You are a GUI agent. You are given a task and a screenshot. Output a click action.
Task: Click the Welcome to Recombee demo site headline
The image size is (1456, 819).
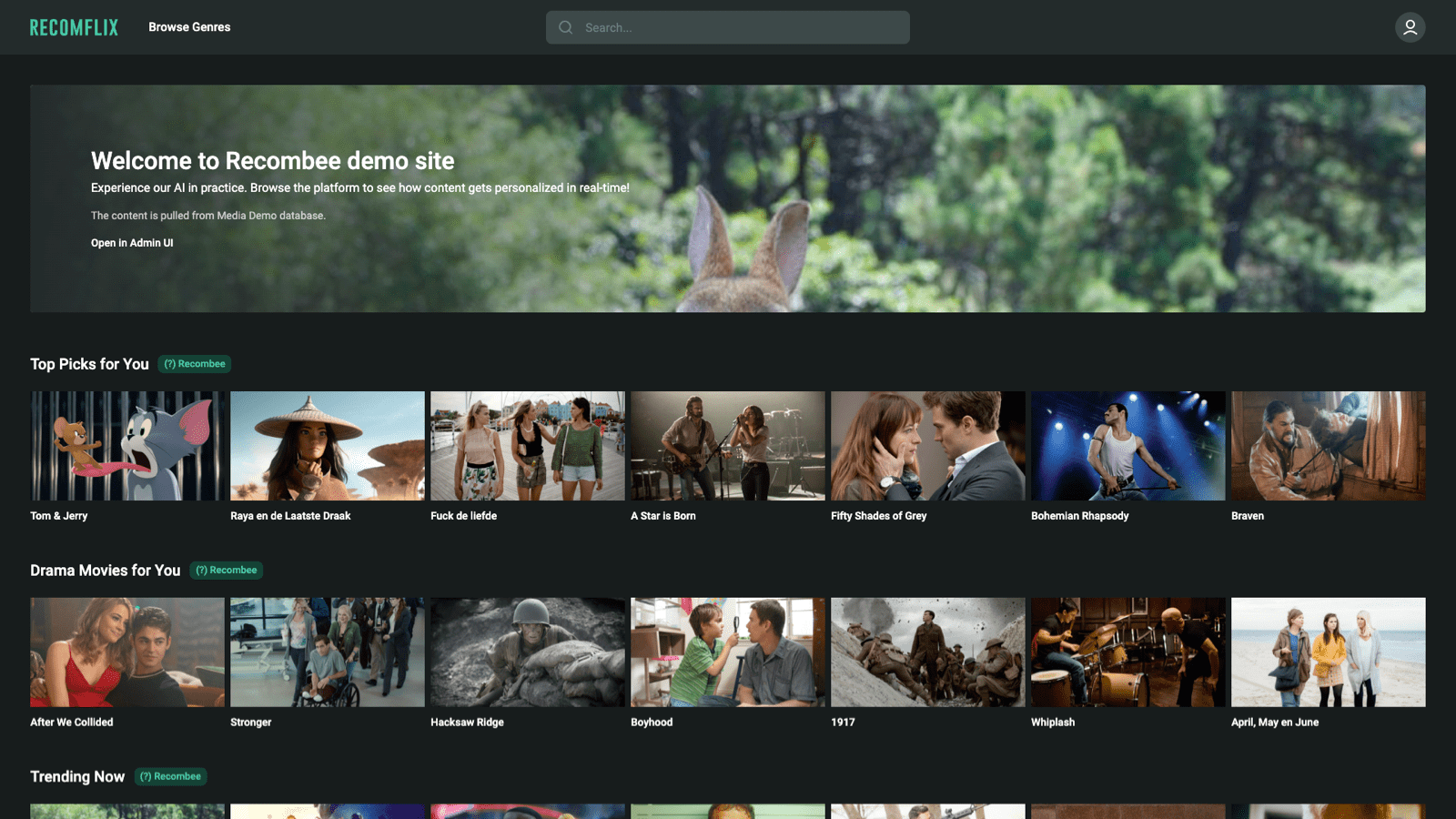273,161
